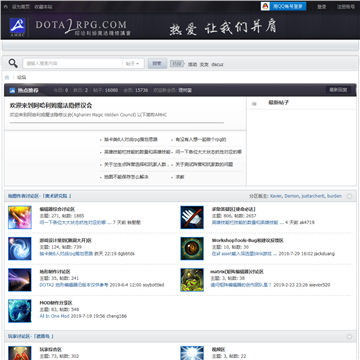The width and height of the screenshot is (360, 360).
Task: Open user cheng166's profile
Action: tap(117, 316)
